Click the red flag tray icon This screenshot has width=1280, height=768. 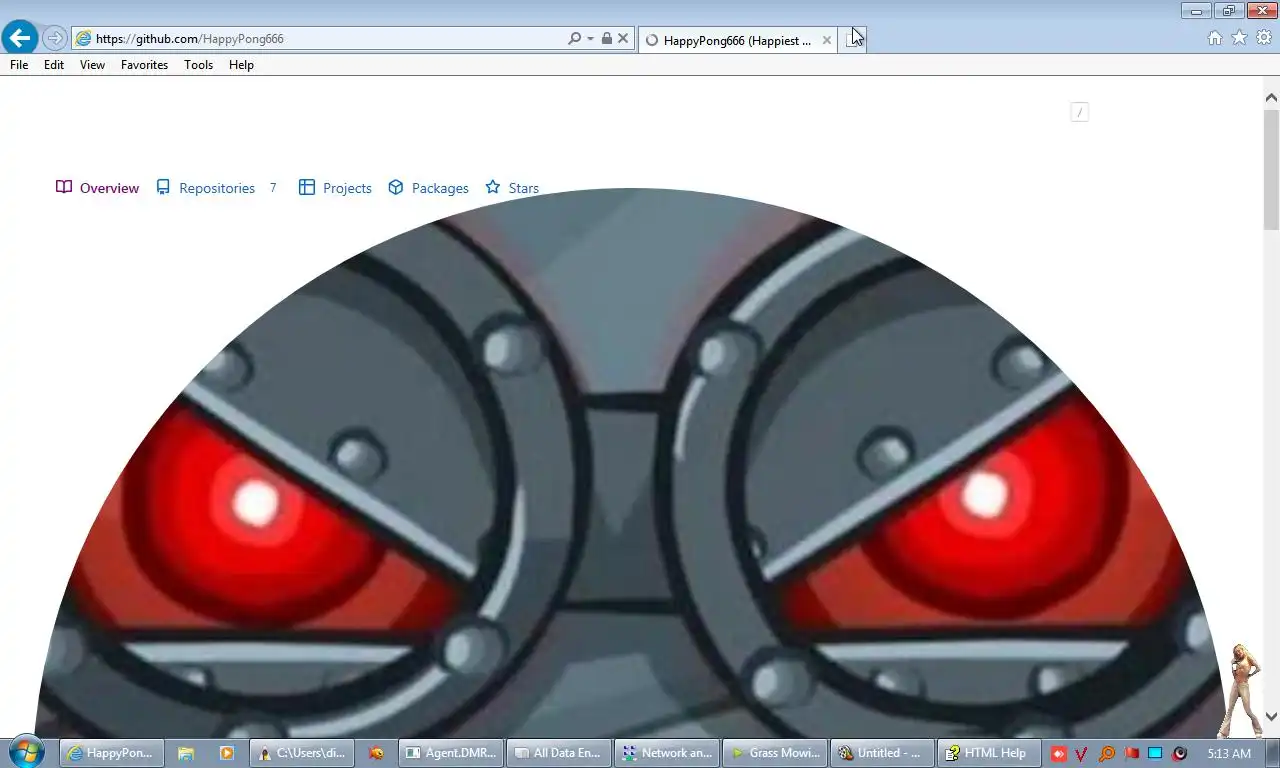point(1131,753)
